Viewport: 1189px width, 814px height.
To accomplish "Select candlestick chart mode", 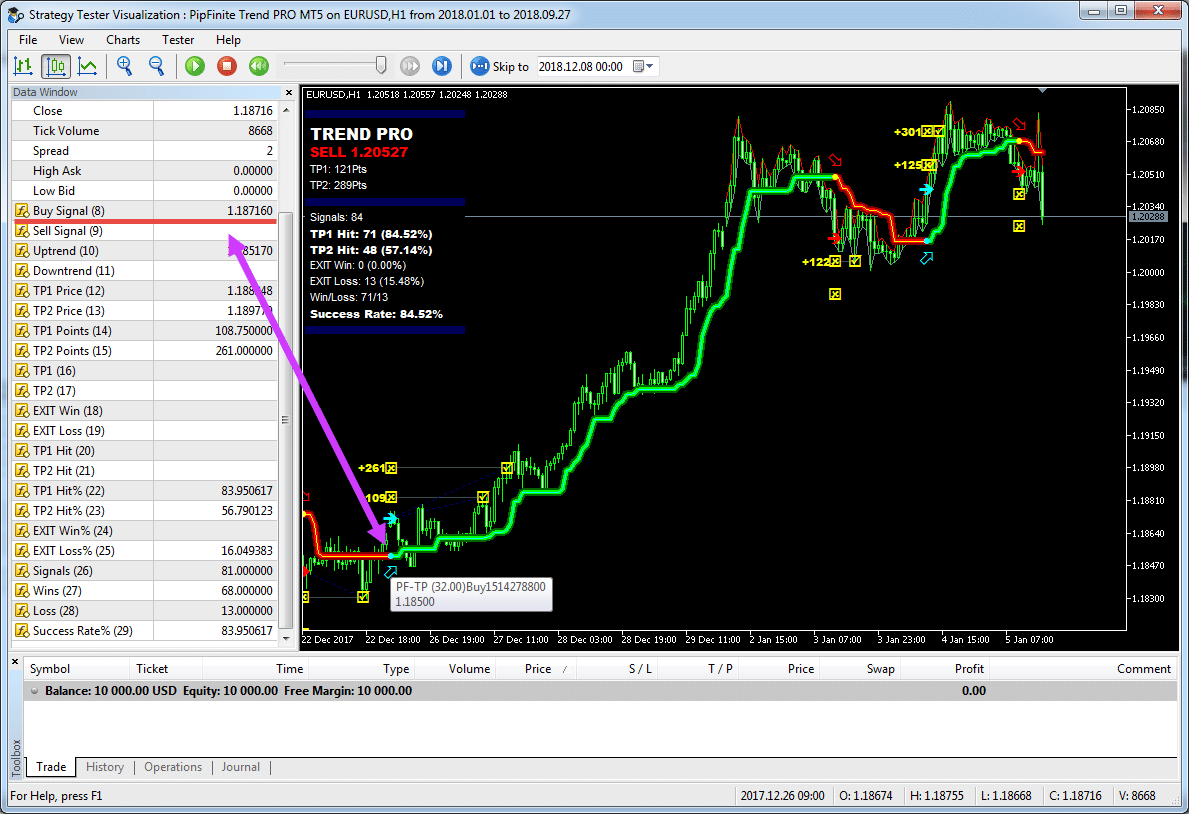I will coord(55,66).
